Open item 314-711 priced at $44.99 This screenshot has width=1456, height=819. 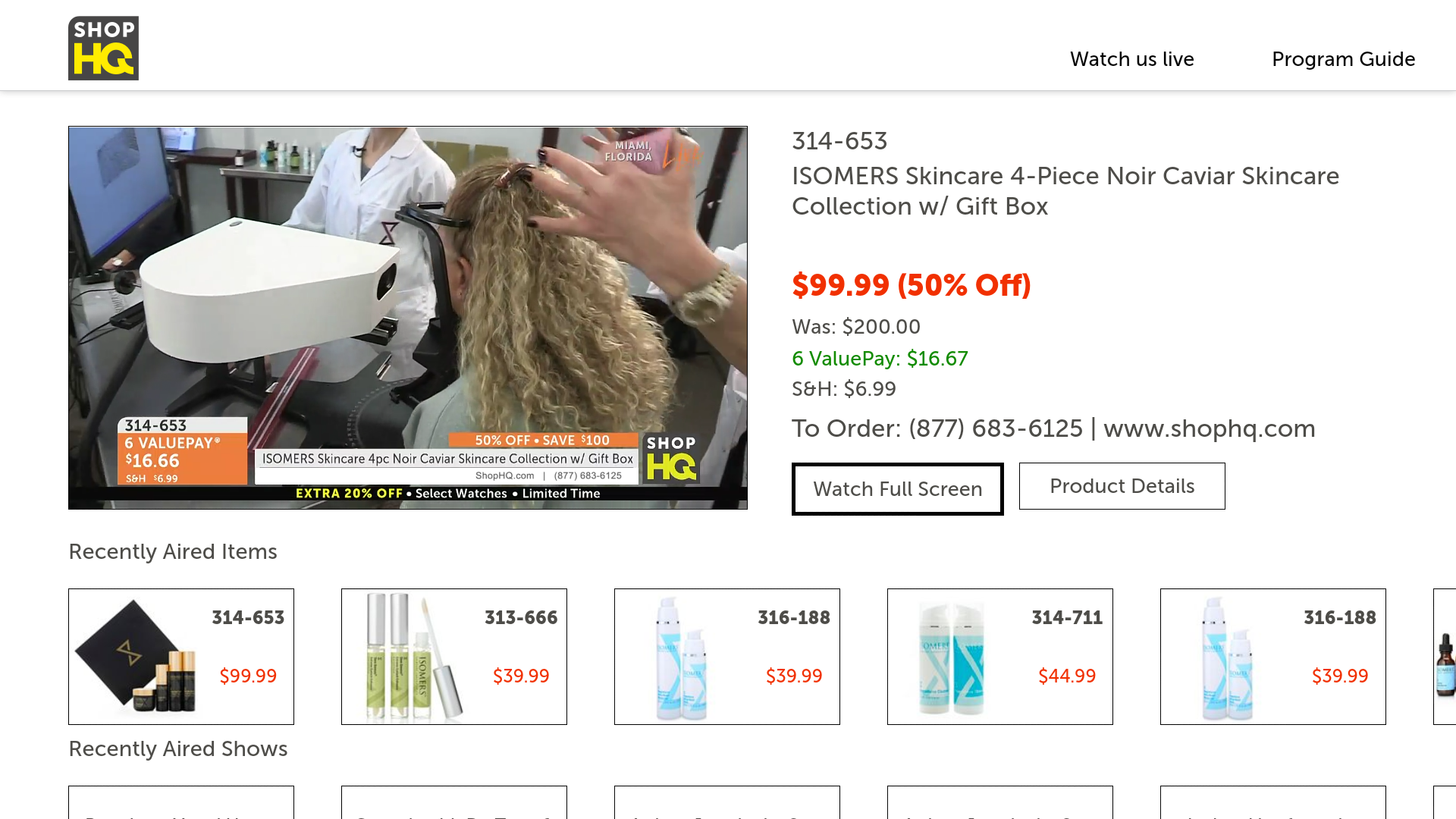1000,657
